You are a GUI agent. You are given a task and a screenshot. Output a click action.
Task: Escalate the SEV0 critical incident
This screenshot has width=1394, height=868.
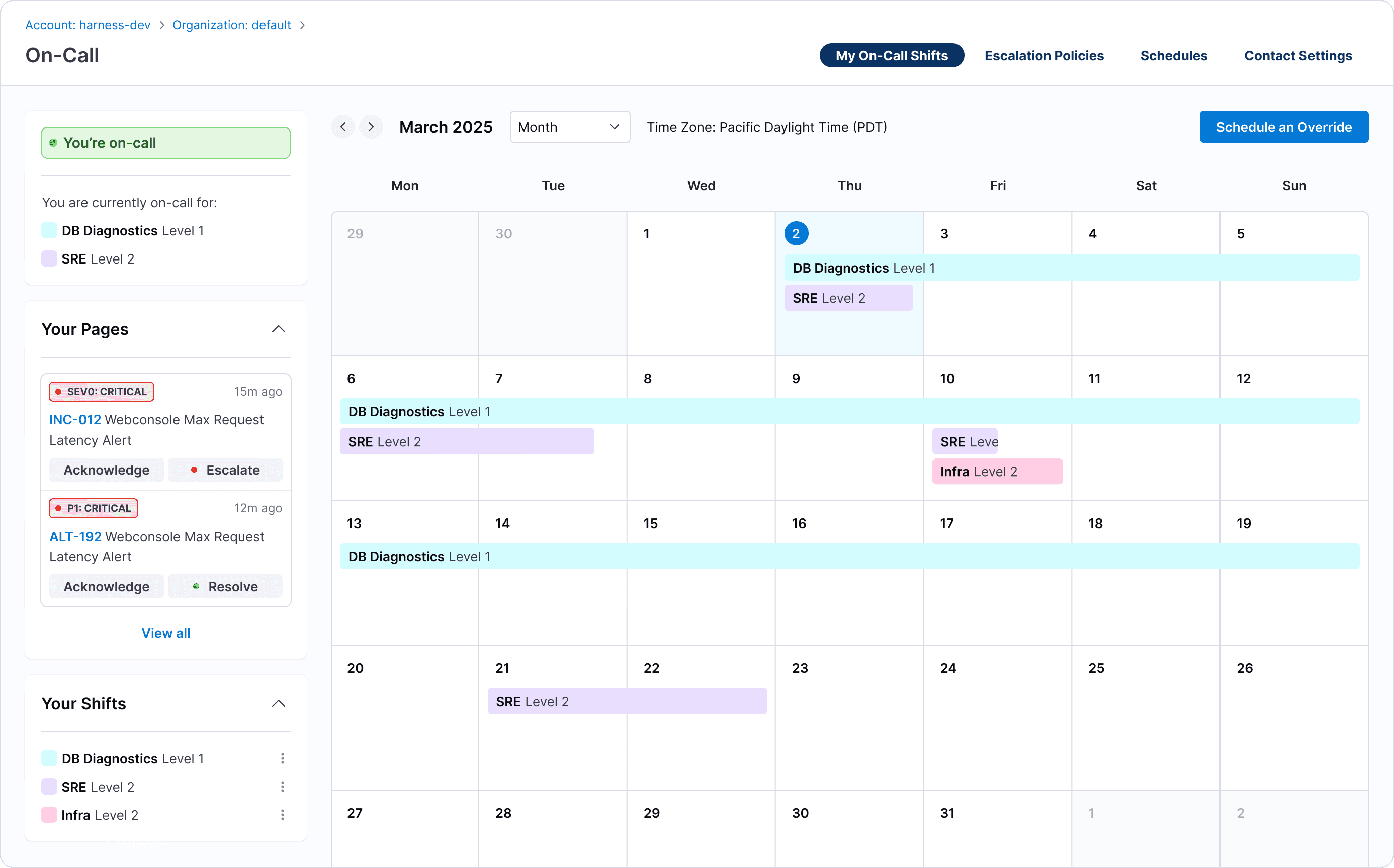[225, 470]
